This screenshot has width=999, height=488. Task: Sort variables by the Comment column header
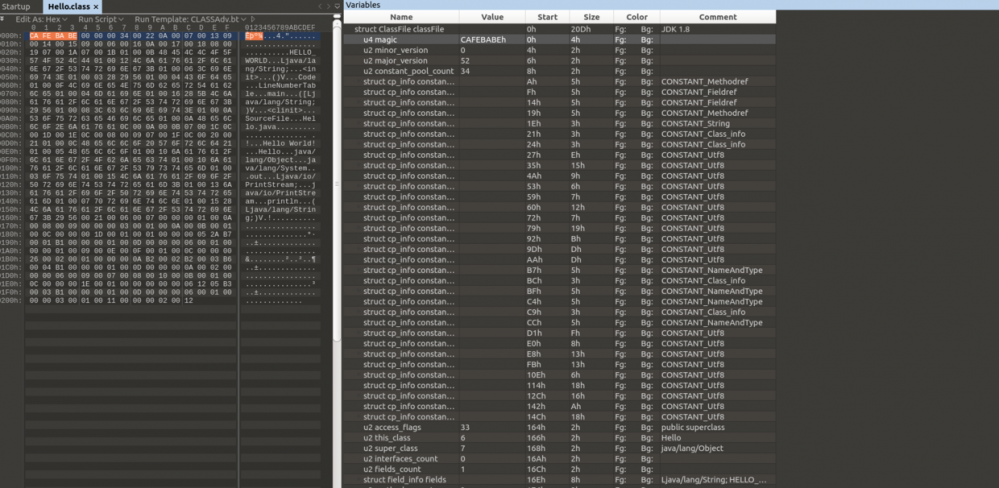point(717,17)
